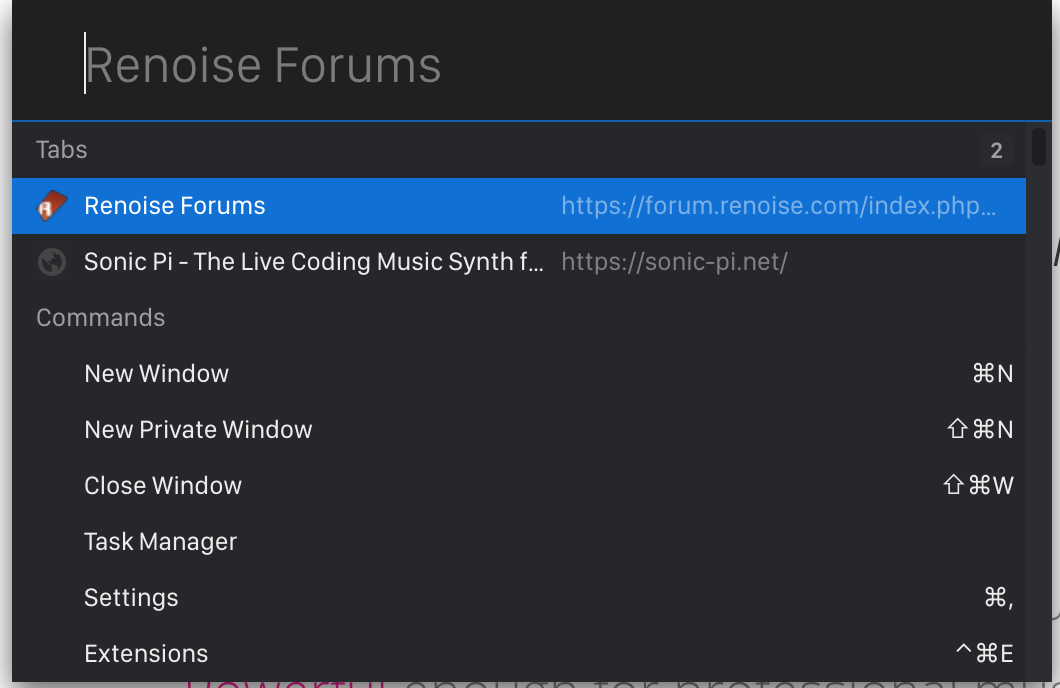Click the ⌃⌘E shortcut beside Extensions

coord(984,654)
